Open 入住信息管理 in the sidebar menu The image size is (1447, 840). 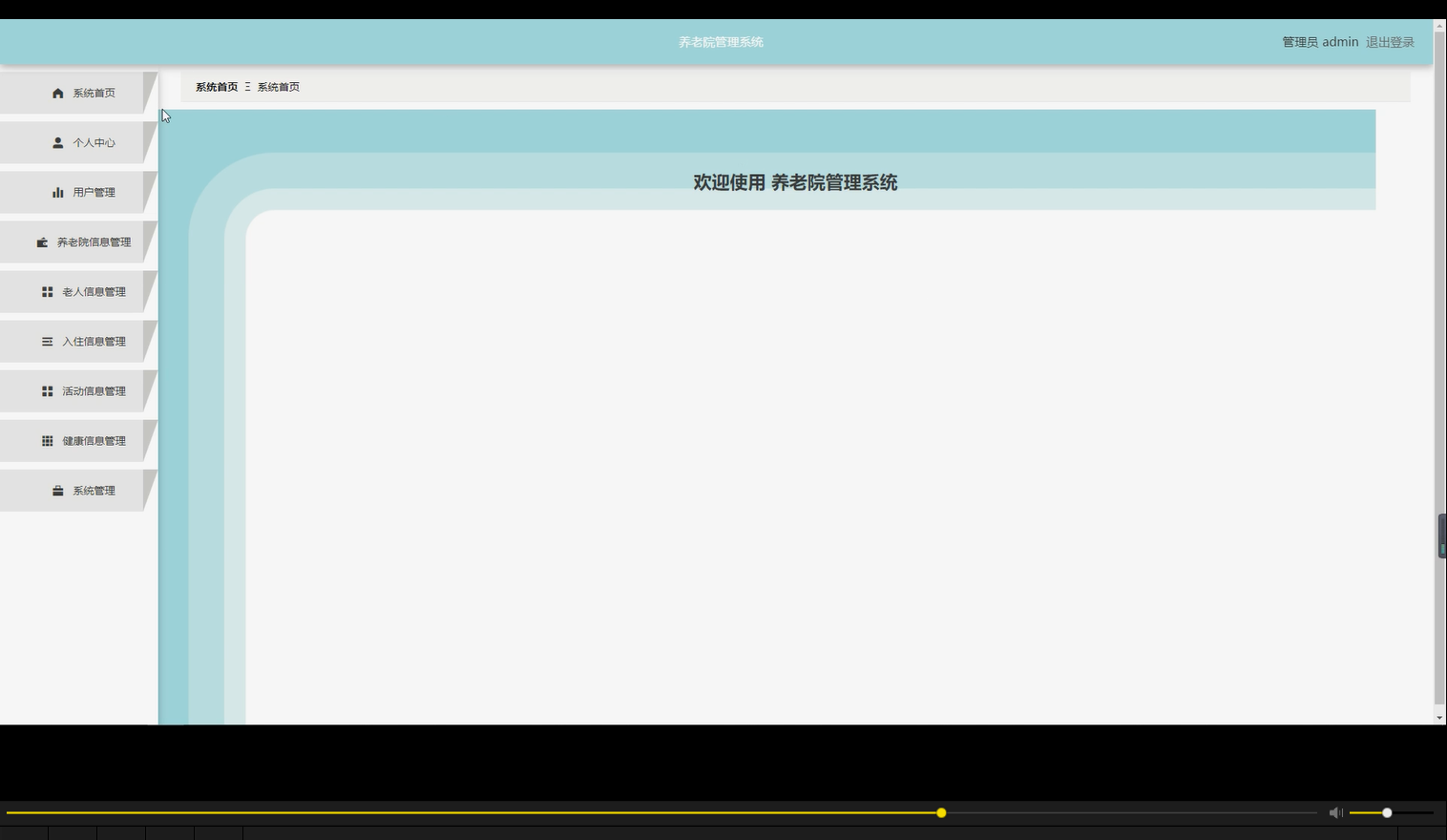coord(78,341)
